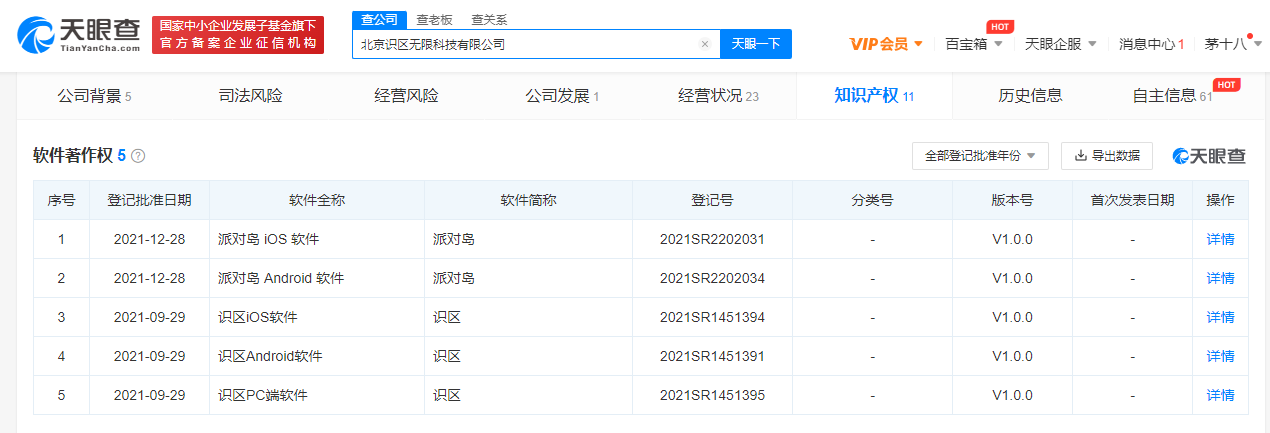Switch to the 查老板 search tab

point(434,19)
